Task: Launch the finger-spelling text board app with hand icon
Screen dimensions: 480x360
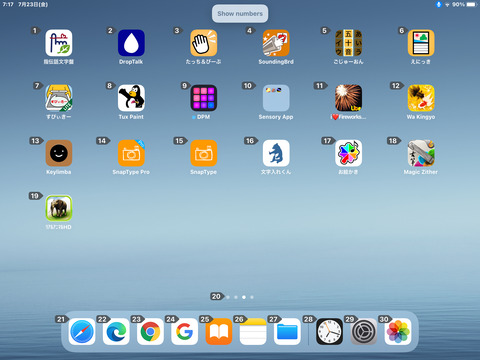Action: [x=59, y=43]
